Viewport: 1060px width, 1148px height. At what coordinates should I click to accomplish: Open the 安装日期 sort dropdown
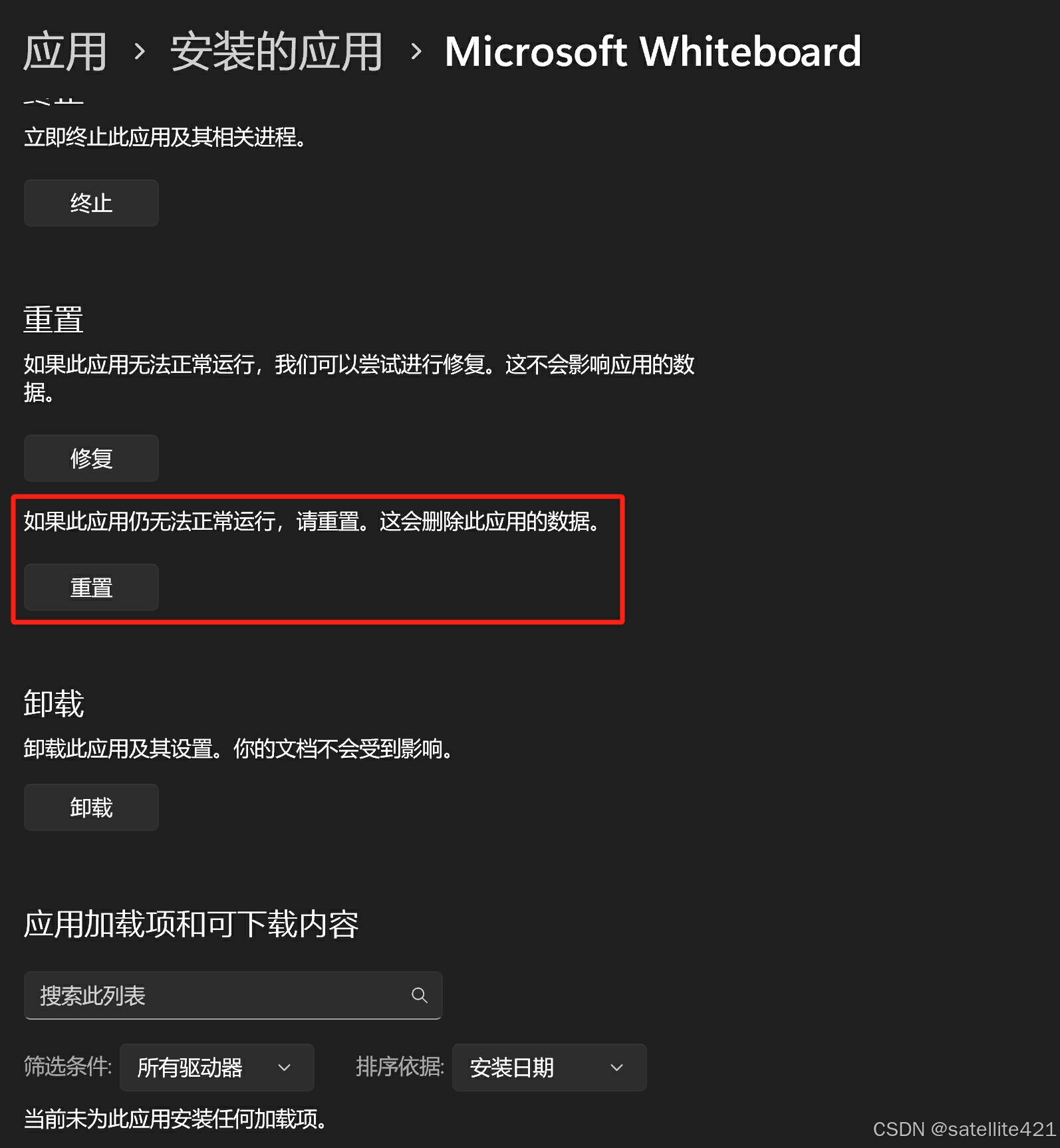point(549,1068)
